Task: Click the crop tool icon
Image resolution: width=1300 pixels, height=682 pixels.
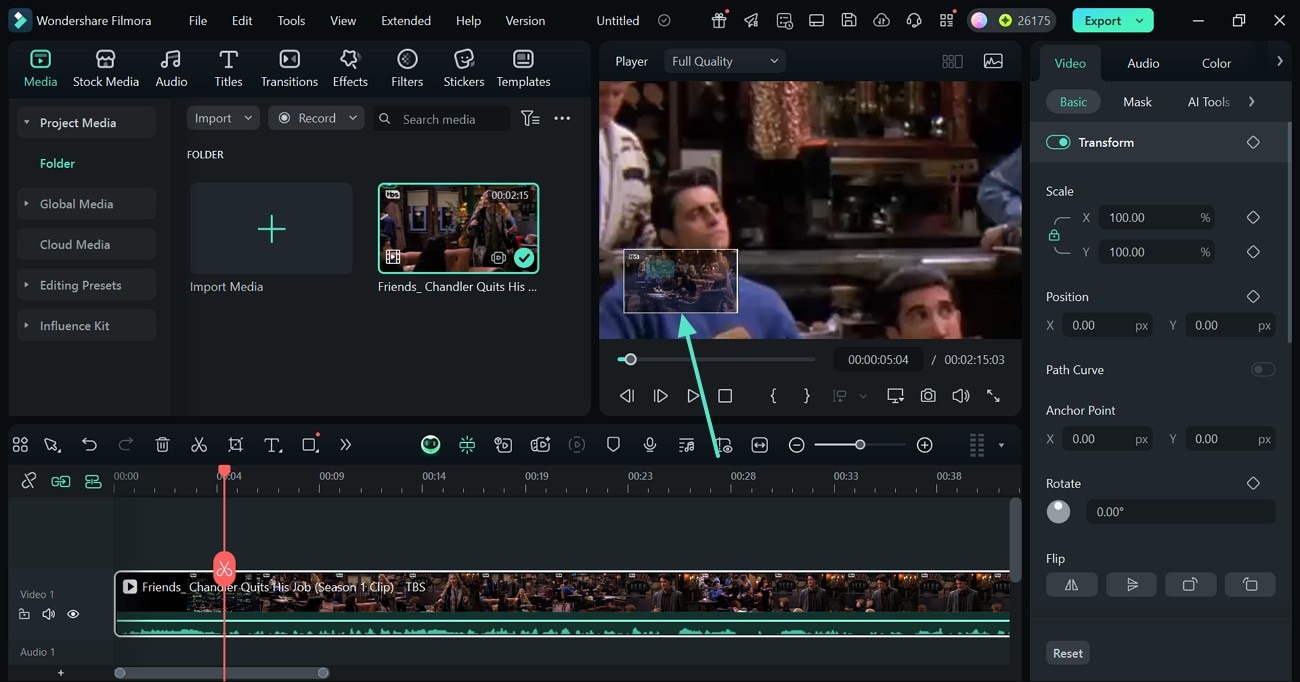Action: coord(235,444)
